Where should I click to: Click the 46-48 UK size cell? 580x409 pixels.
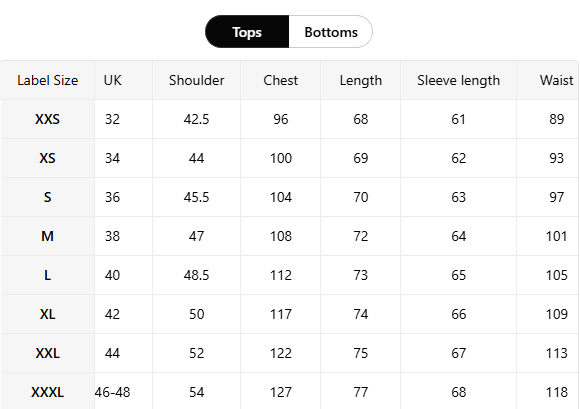pyautogui.click(x=112, y=391)
